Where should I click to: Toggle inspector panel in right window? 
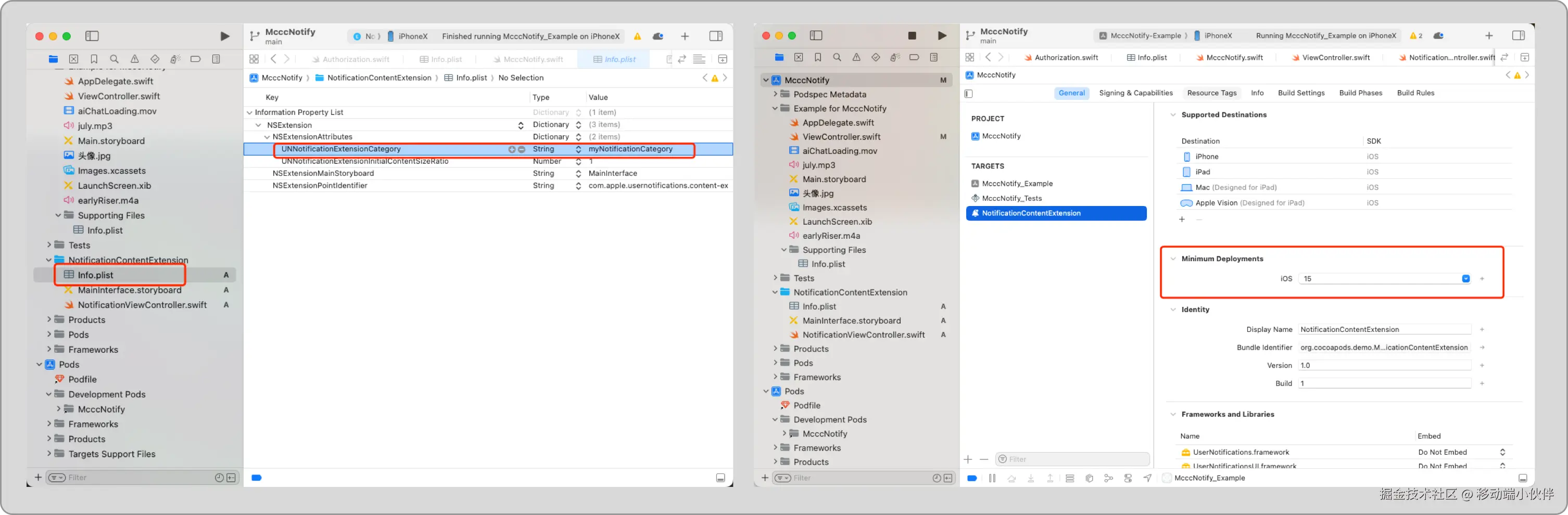click(x=1518, y=36)
